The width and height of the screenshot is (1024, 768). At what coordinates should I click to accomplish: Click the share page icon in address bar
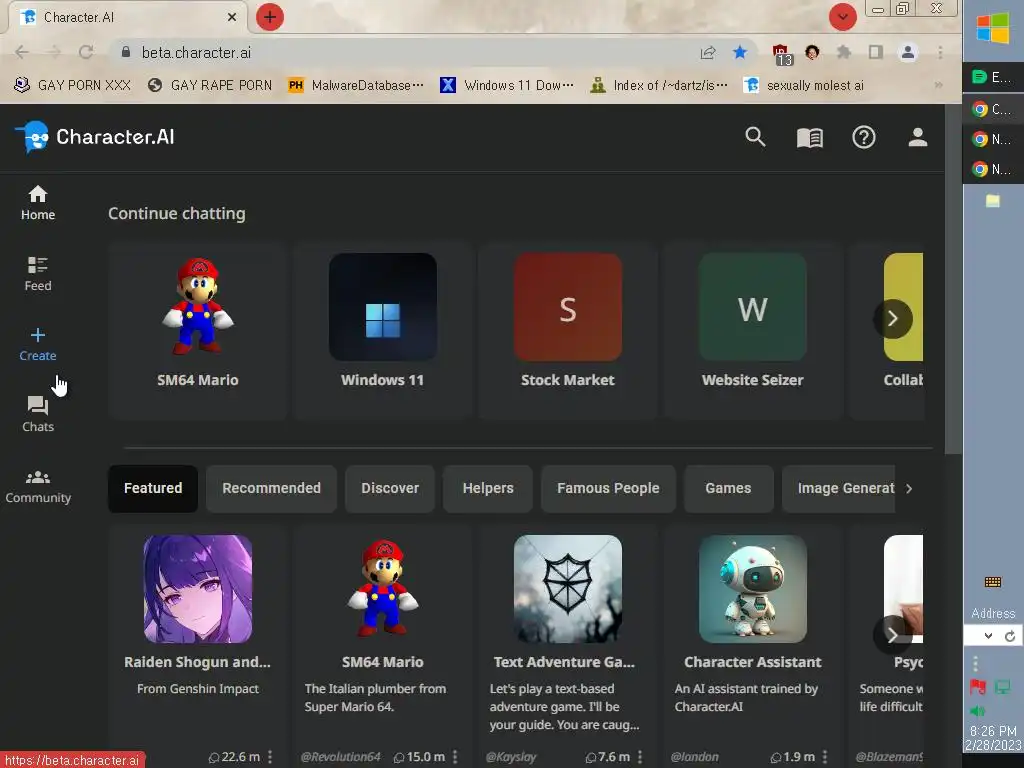(x=708, y=52)
